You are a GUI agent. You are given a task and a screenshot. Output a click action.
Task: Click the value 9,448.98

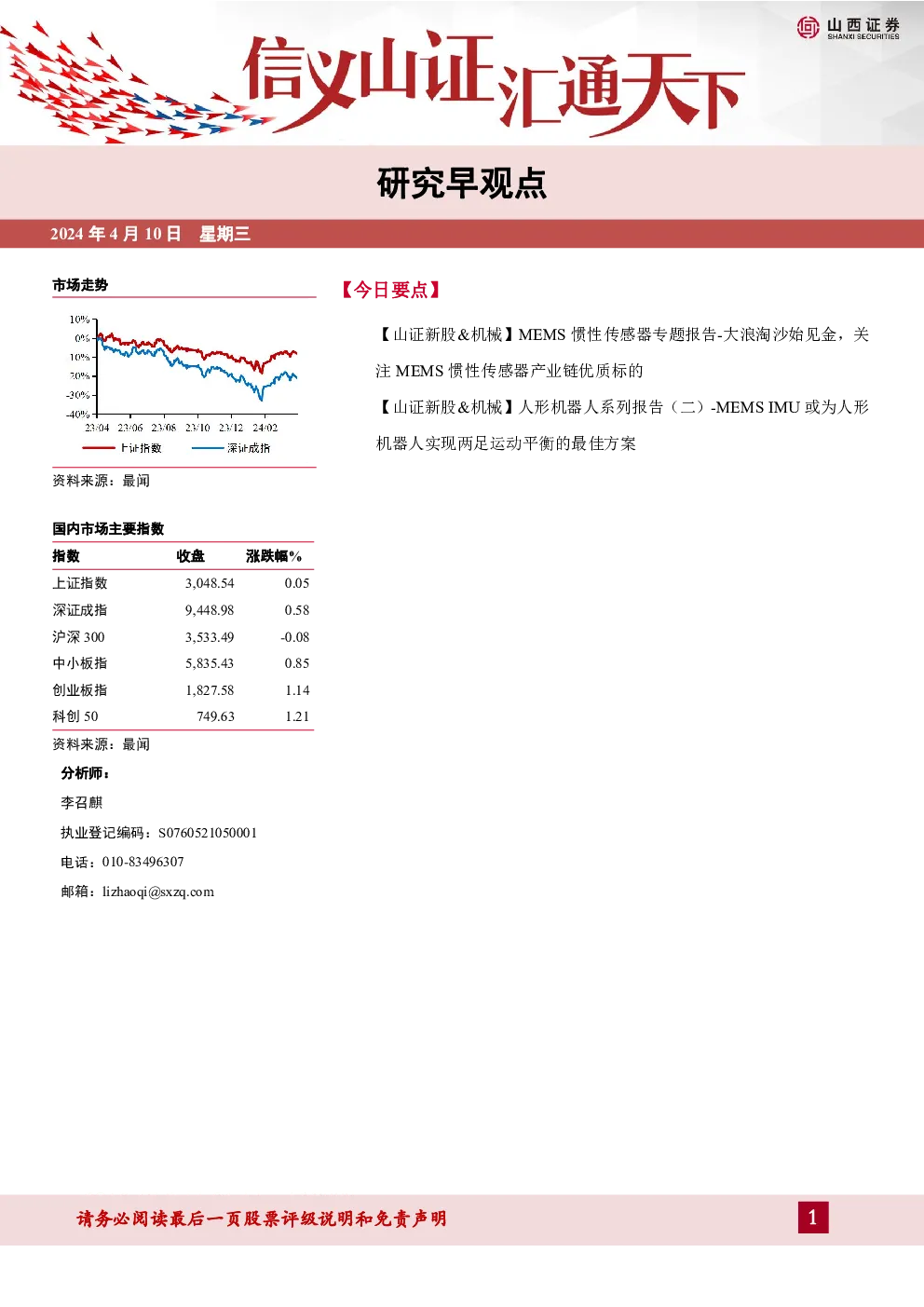210,610
